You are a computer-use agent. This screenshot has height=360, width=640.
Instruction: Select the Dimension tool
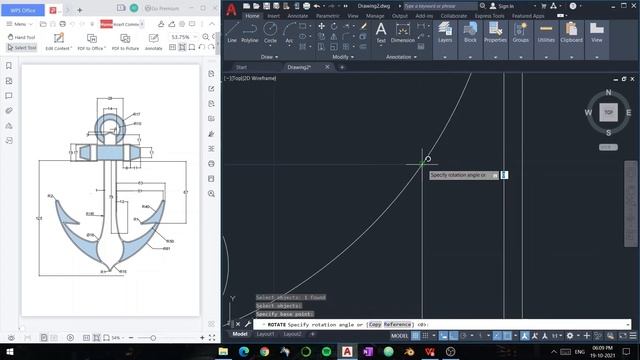(x=402, y=33)
